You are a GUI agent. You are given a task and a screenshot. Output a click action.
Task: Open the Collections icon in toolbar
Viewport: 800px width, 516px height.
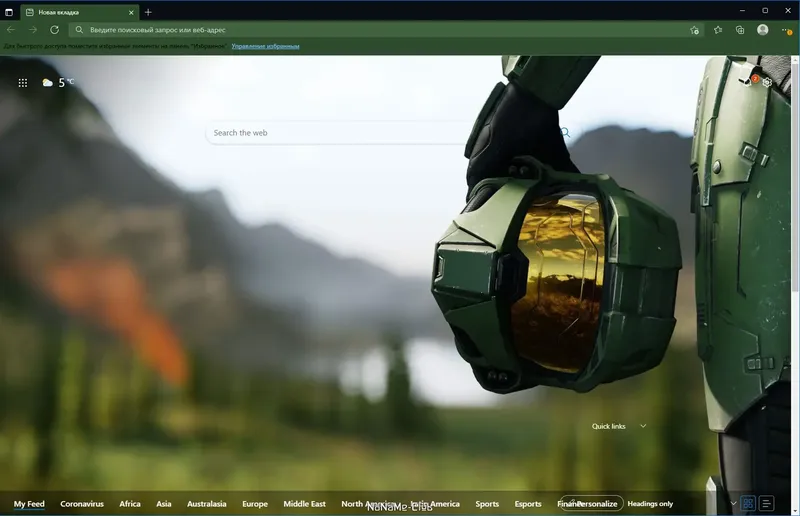tap(740, 30)
